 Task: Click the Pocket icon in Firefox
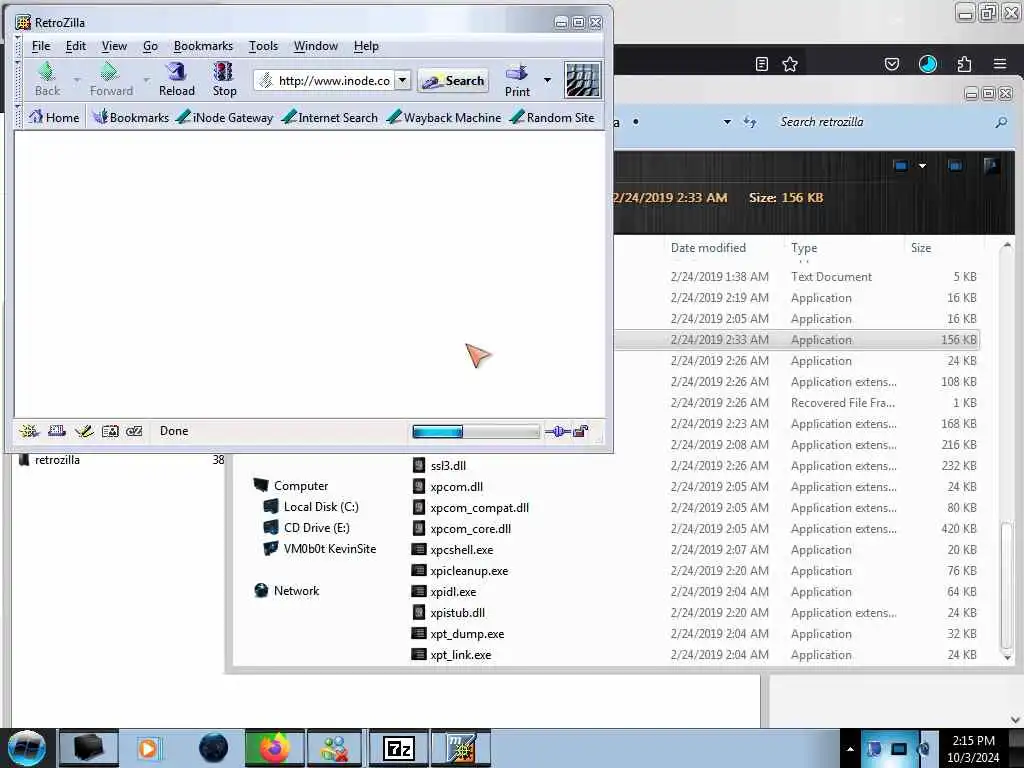click(x=892, y=64)
